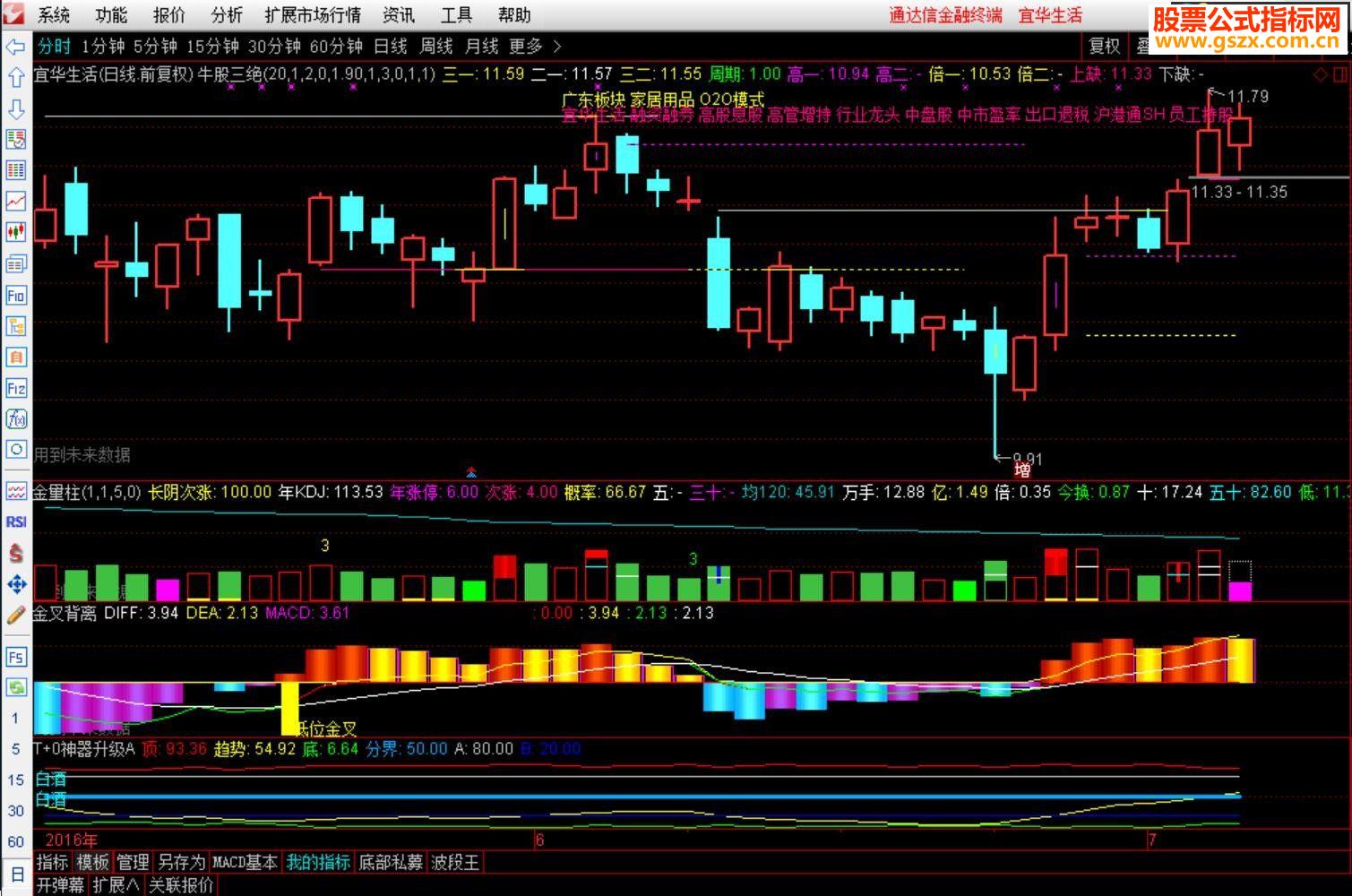
Task: Open the checklist watchlist sidebar icon
Action: 15,139
